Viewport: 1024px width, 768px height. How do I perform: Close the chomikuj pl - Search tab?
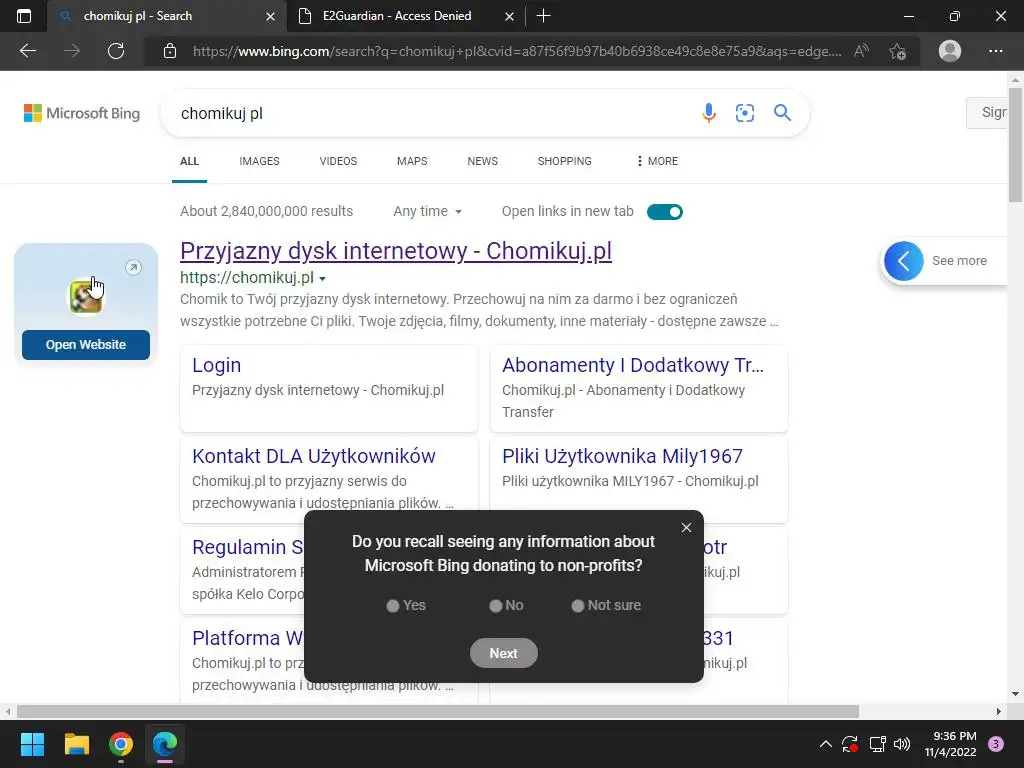pos(270,16)
